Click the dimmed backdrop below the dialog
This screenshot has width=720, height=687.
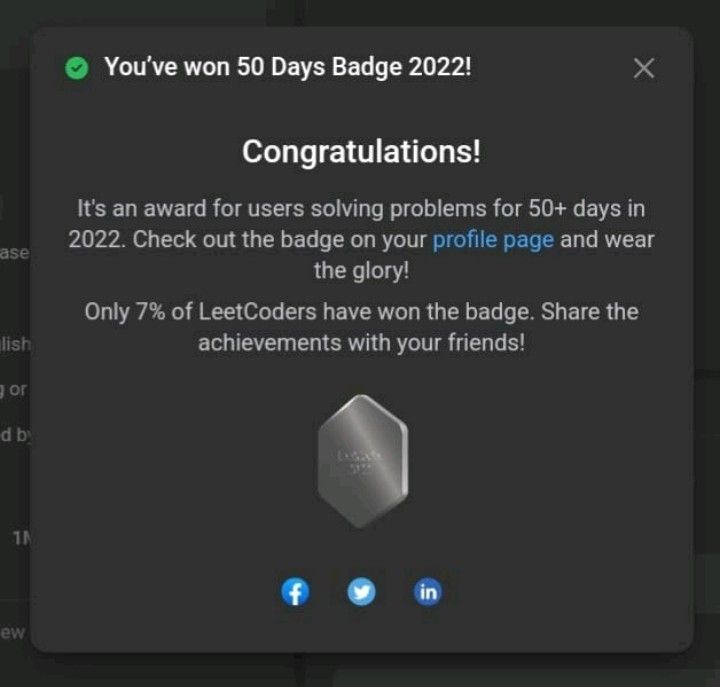point(360,670)
